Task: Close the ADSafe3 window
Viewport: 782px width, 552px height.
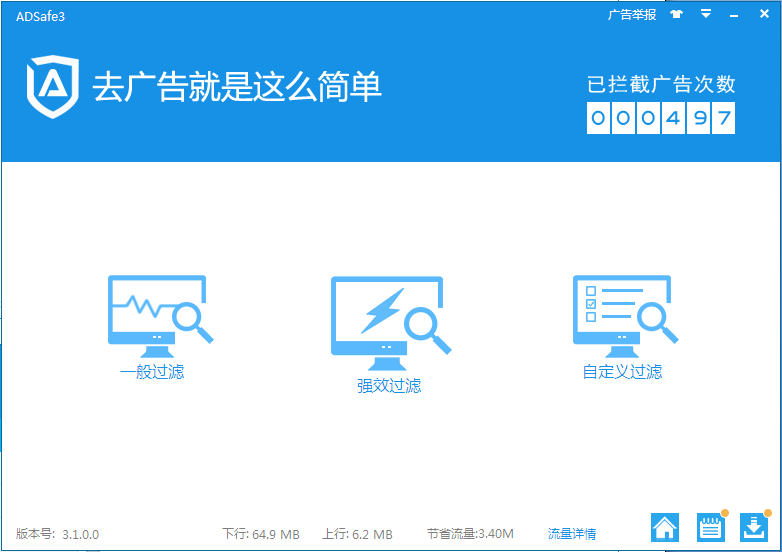Action: pyautogui.click(x=764, y=14)
